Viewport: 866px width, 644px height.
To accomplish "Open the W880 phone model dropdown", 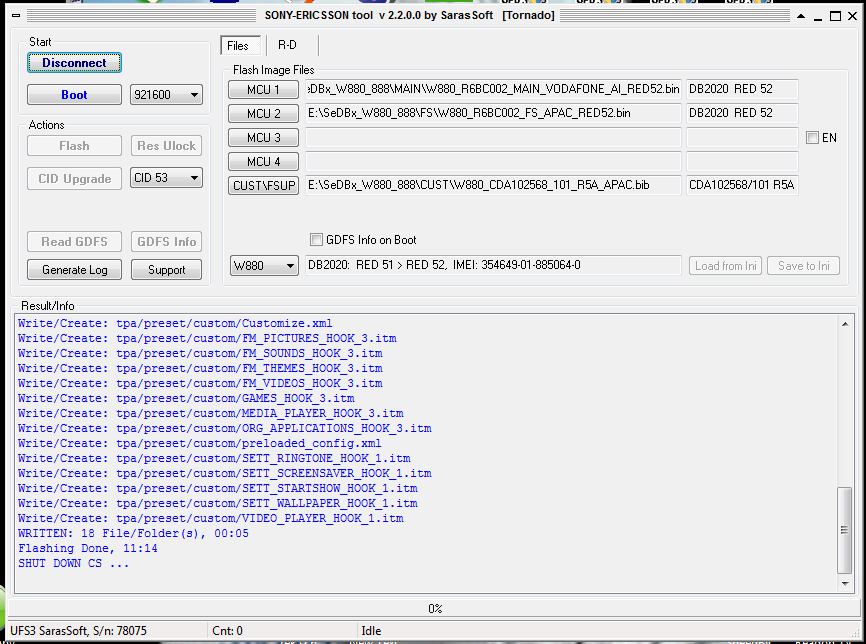I will click(264, 266).
